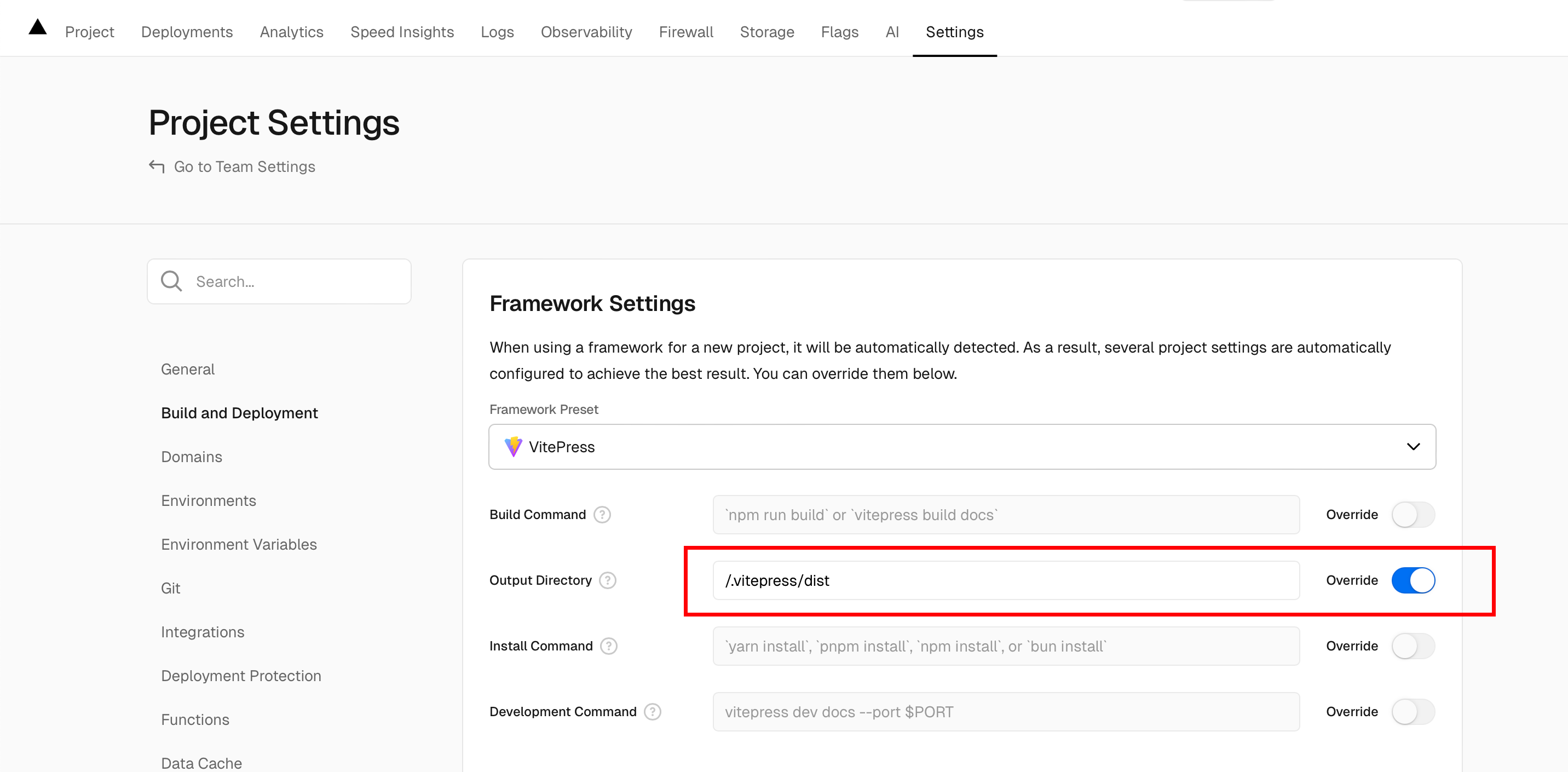This screenshot has width=1568, height=772.
Task: Open Functions settings in sidebar
Action: point(195,719)
